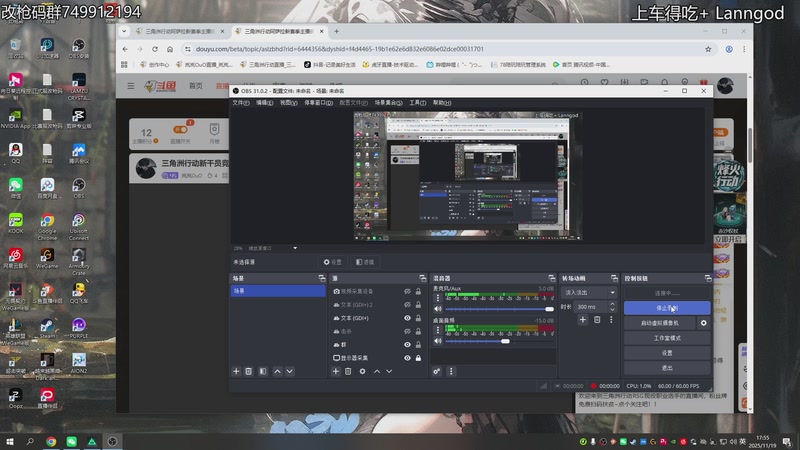Add a scene transition with plus icon
The height and width of the screenshot is (450, 800).
[583, 320]
